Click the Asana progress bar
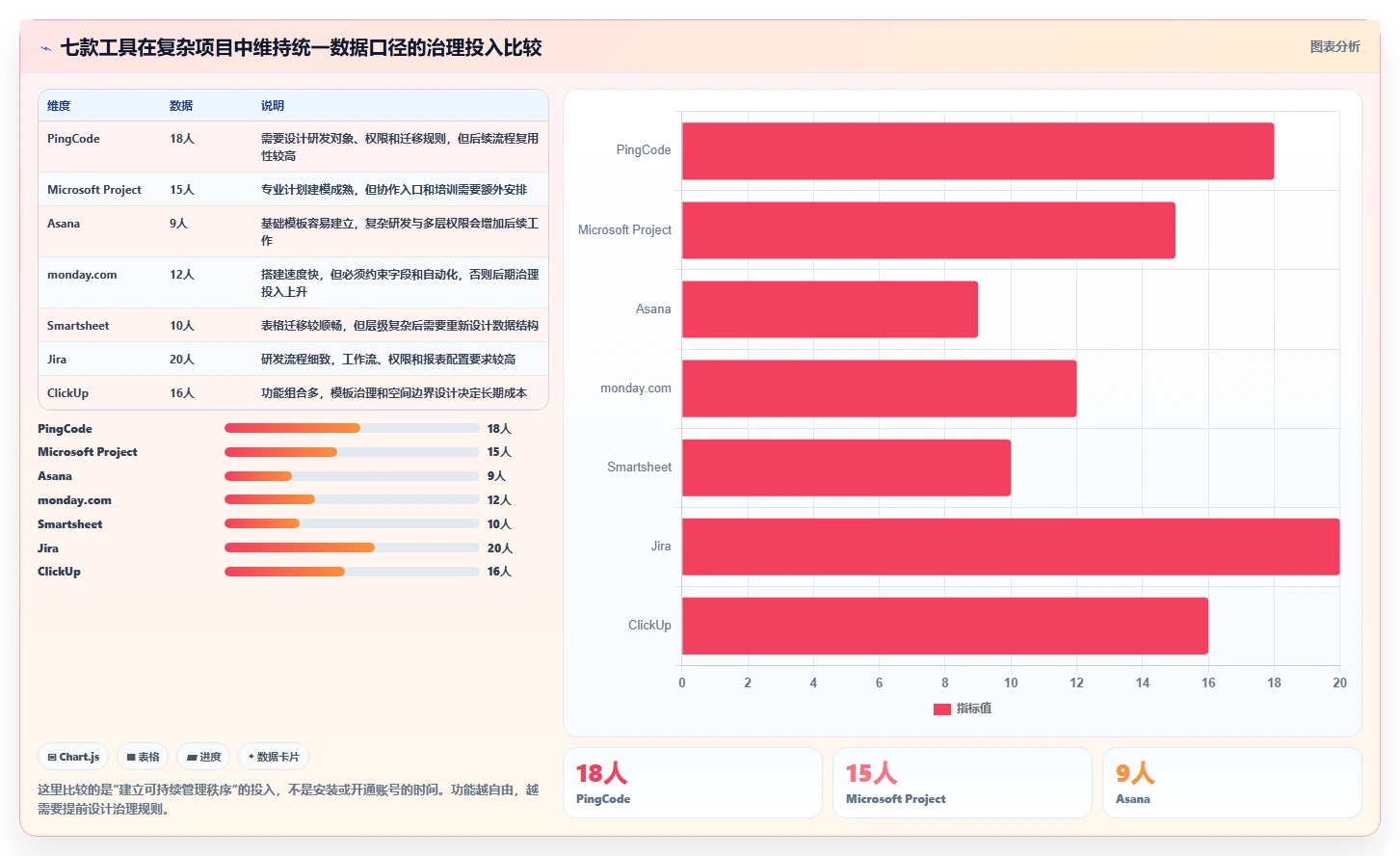This screenshot has height=856, width=1400. (352, 476)
